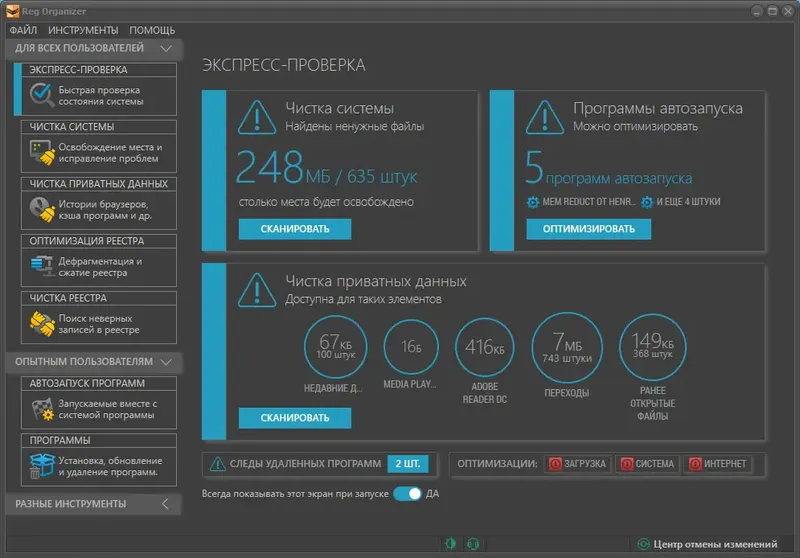This screenshot has height=558, width=800.
Task: Click the 248 МБ / 635 штук value
Action: click(x=327, y=167)
